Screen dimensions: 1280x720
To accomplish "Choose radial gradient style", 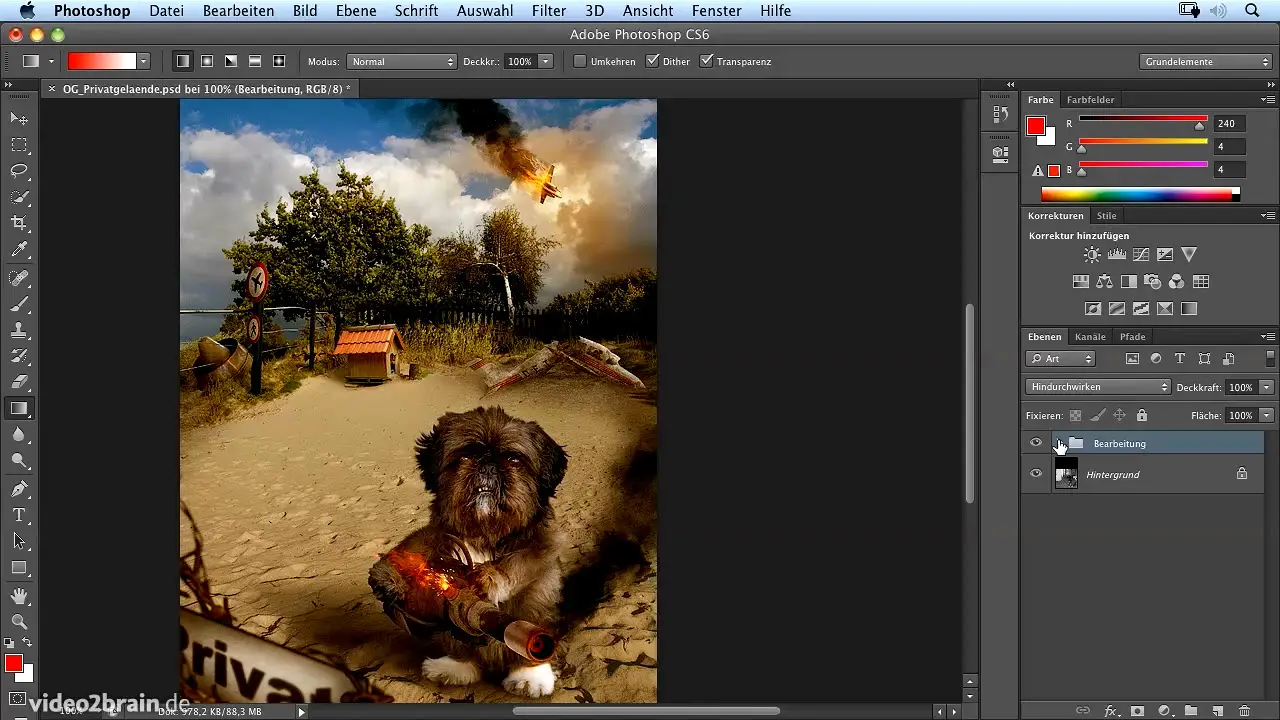I will pyautogui.click(x=207, y=61).
